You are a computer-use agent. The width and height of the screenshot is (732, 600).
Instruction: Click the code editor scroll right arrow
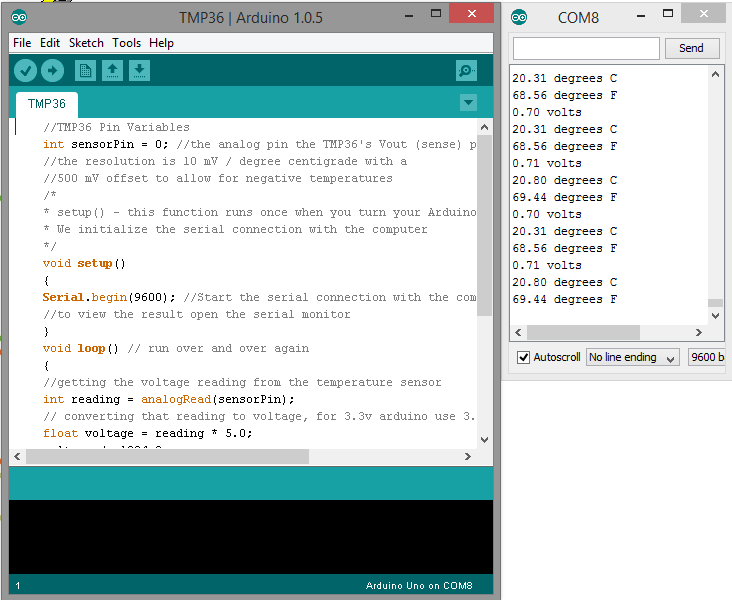[x=468, y=456]
